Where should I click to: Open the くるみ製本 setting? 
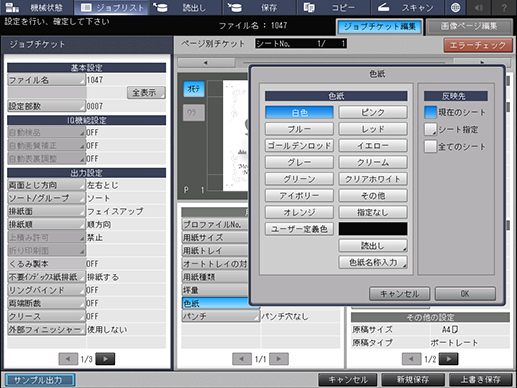click(46, 264)
